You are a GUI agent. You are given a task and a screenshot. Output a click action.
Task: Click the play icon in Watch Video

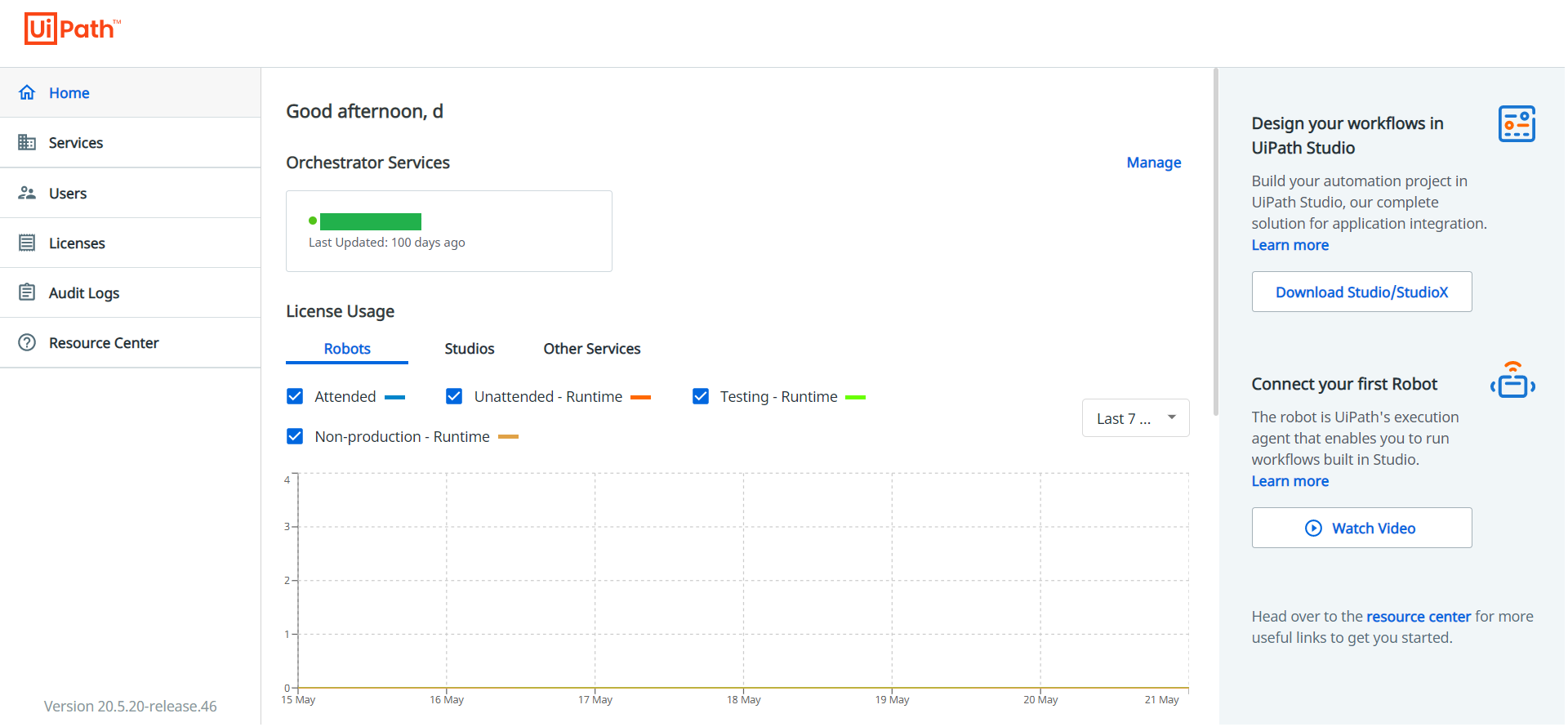click(1313, 529)
